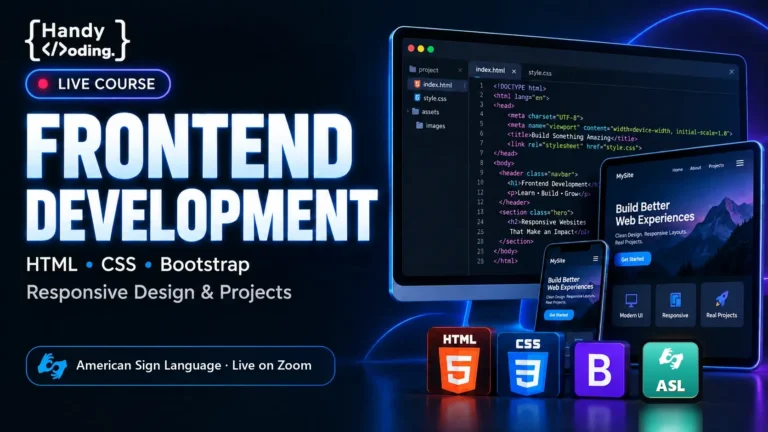Click Projects link in tablet navbar
768x432 pixels.
[x=716, y=166]
